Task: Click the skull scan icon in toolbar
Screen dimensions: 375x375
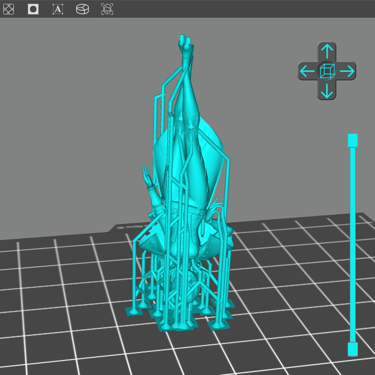Action: pos(107,9)
